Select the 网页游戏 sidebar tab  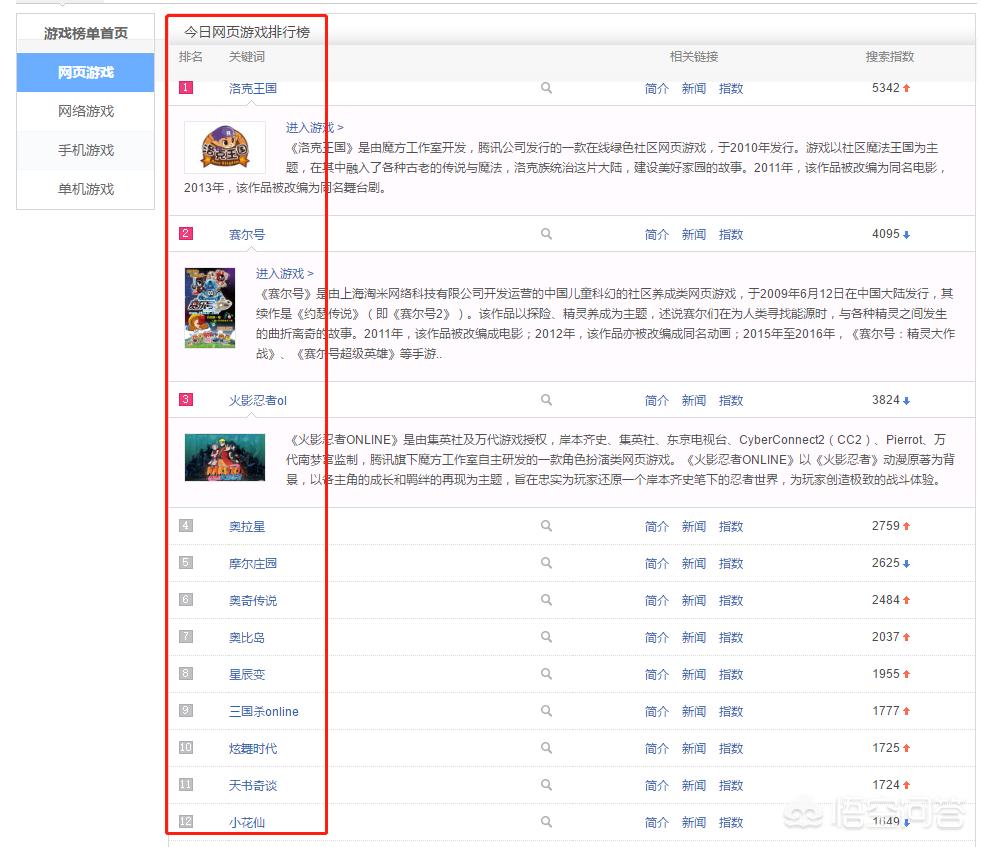(85, 73)
